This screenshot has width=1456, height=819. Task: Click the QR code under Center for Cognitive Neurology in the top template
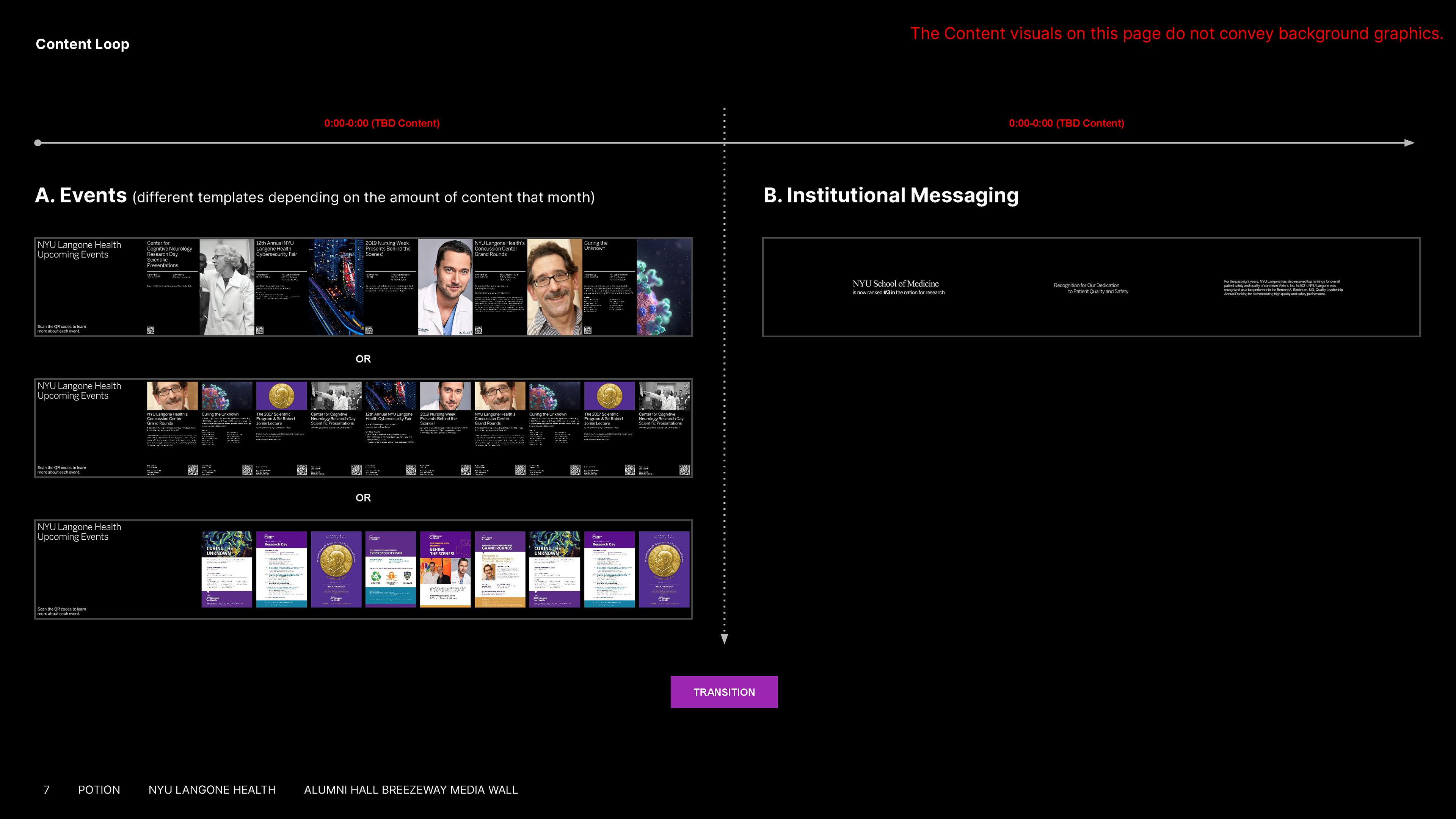coord(151,330)
